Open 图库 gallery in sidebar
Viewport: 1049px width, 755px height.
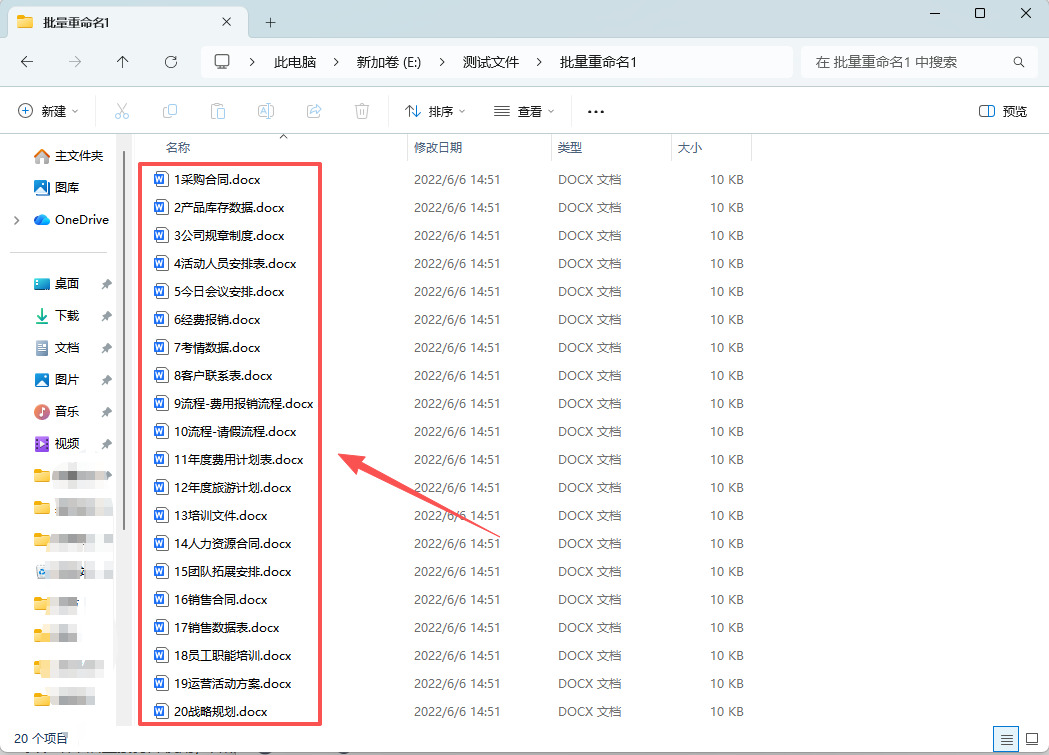coord(56,188)
